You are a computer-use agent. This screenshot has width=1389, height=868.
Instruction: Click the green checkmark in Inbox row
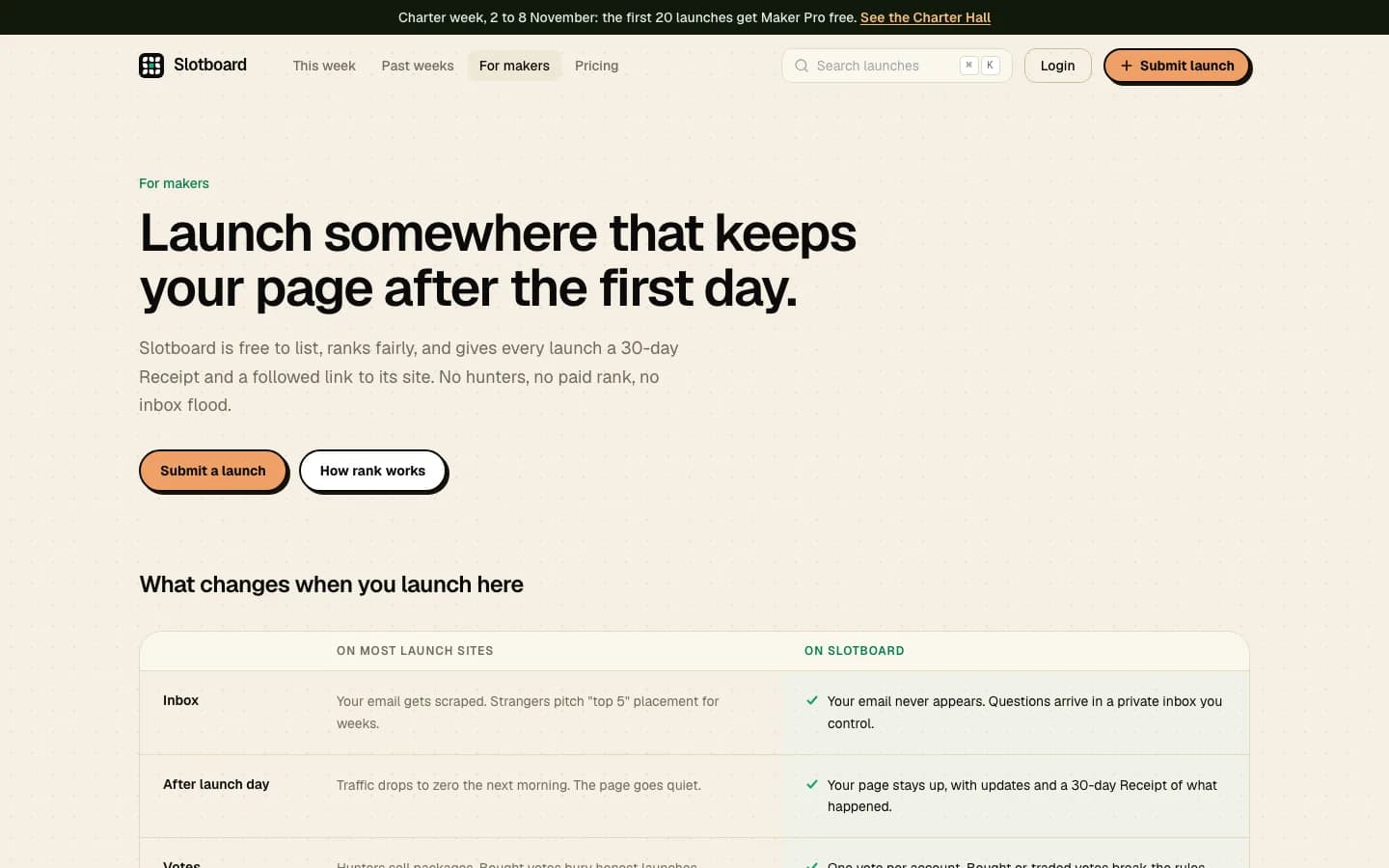pos(812,701)
